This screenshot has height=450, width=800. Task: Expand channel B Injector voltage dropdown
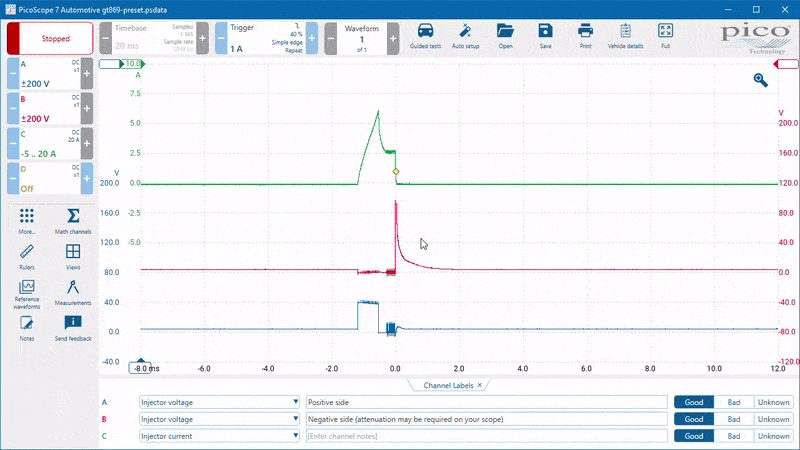295,419
